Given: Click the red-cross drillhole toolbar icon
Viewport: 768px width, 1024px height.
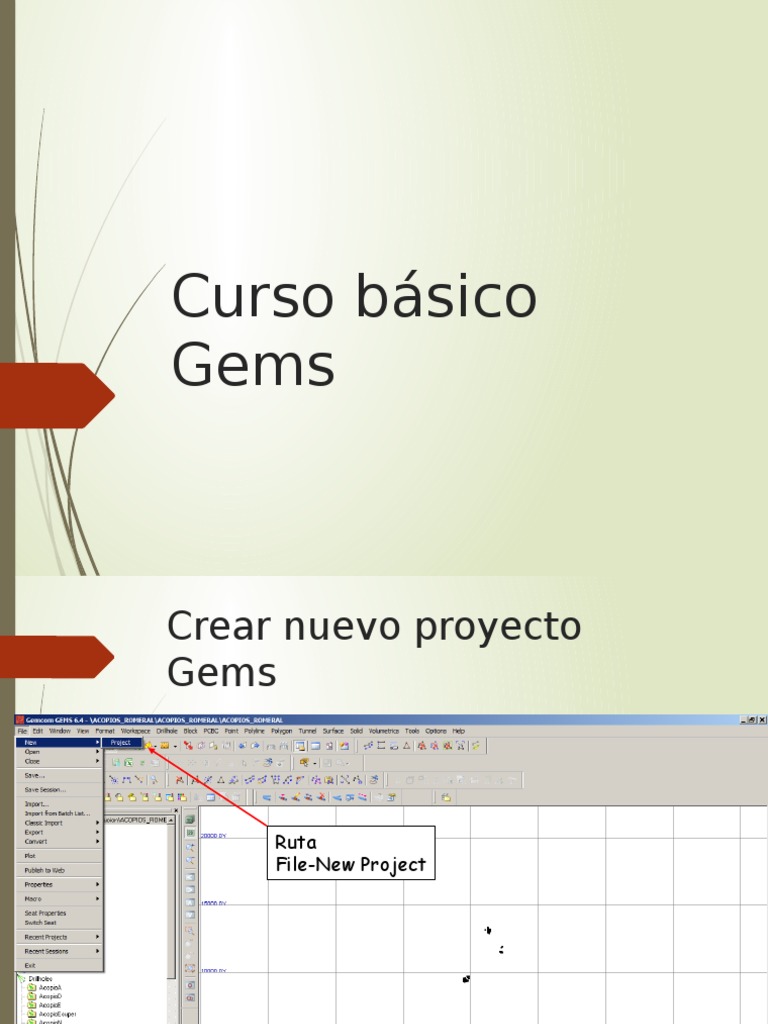Looking at the screenshot, I should click(x=188, y=746).
